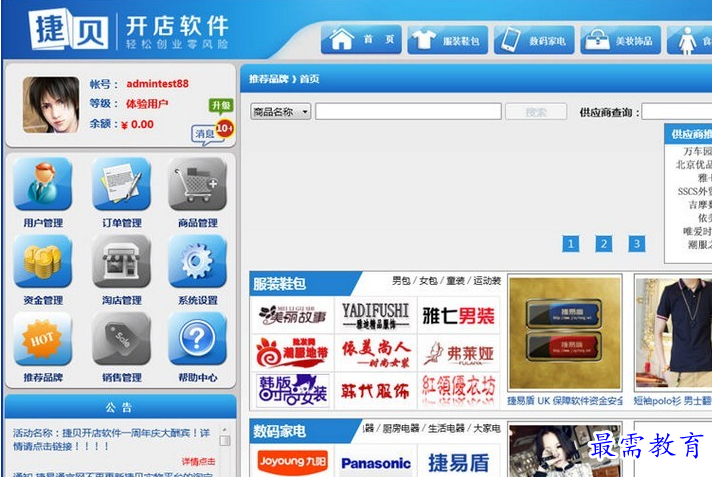The height and width of the screenshot is (477, 712).
Task: Go to 首页 home tab
Action: pyautogui.click(x=361, y=40)
